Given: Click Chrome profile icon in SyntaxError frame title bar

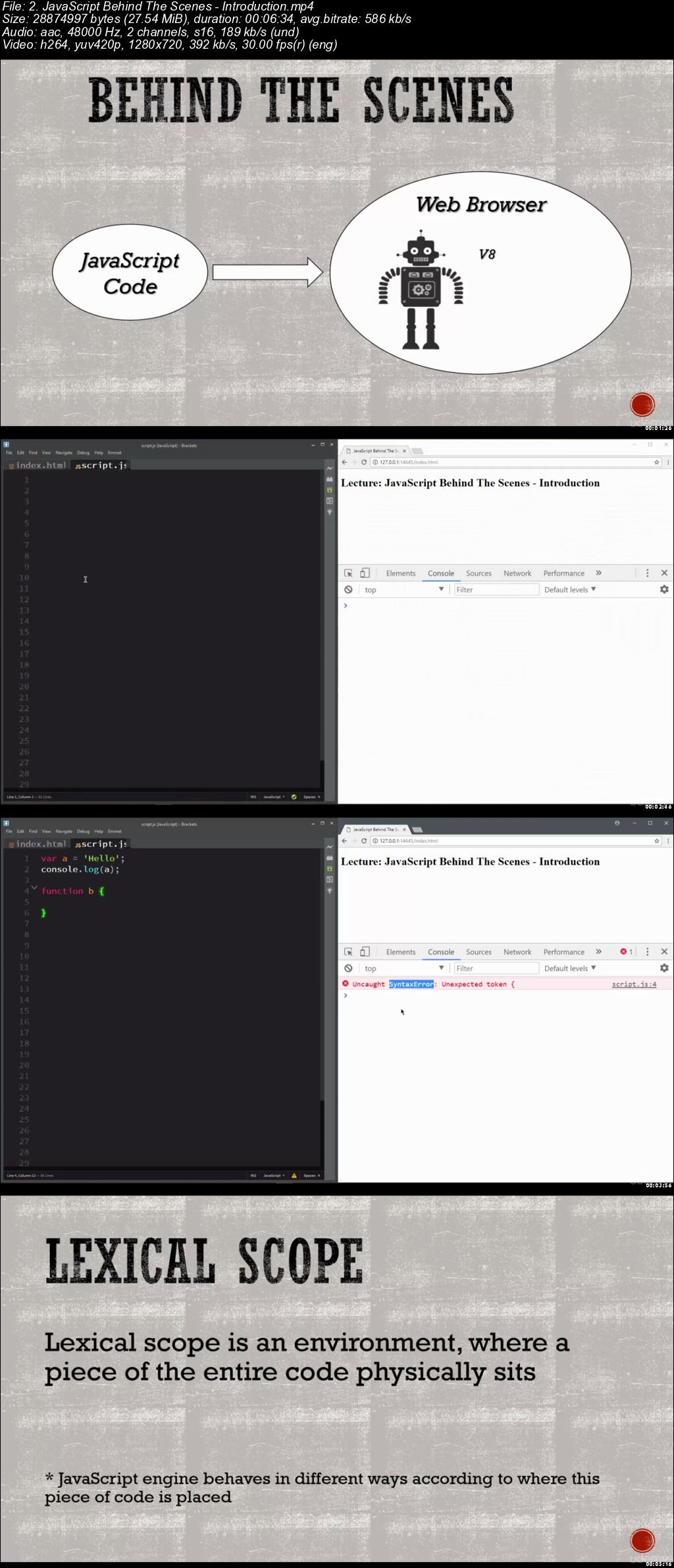Looking at the screenshot, I should (x=617, y=823).
